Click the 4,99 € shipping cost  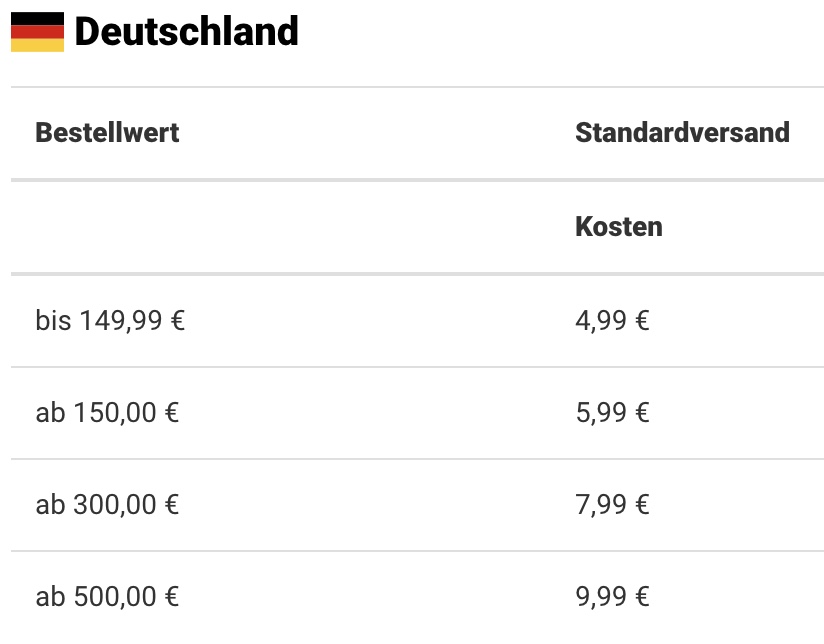tap(612, 320)
